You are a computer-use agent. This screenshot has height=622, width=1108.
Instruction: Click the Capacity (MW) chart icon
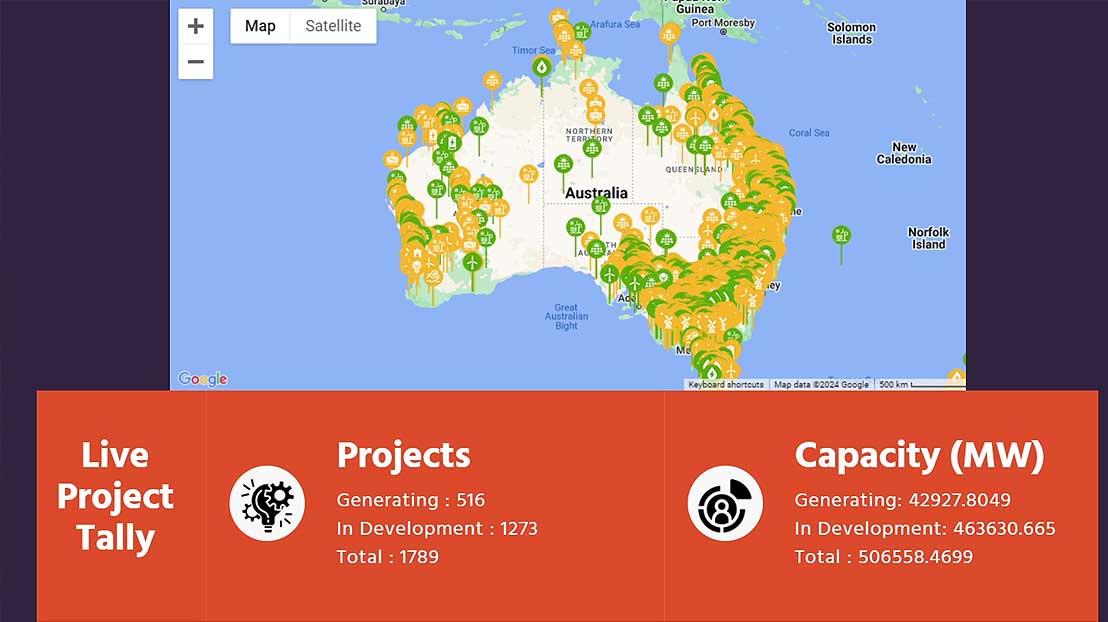click(725, 503)
